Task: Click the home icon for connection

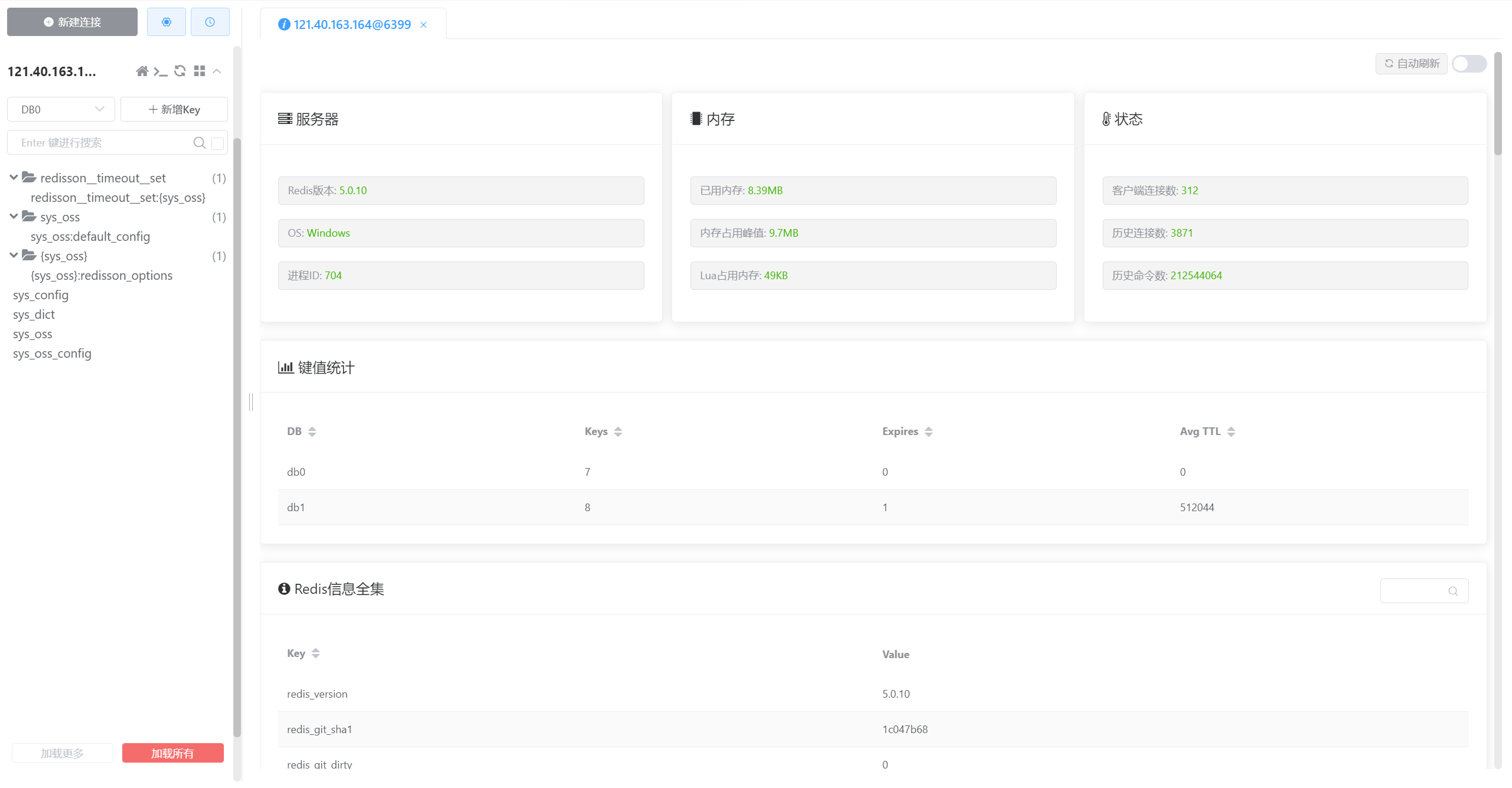Action: [x=142, y=71]
